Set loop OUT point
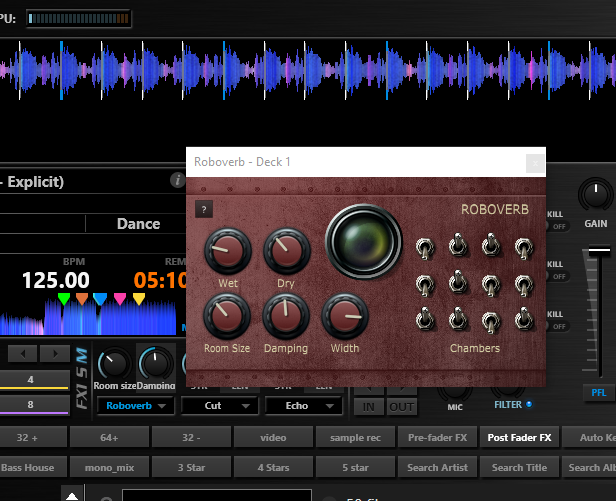The height and width of the screenshot is (501, 616). pos(402,407)
